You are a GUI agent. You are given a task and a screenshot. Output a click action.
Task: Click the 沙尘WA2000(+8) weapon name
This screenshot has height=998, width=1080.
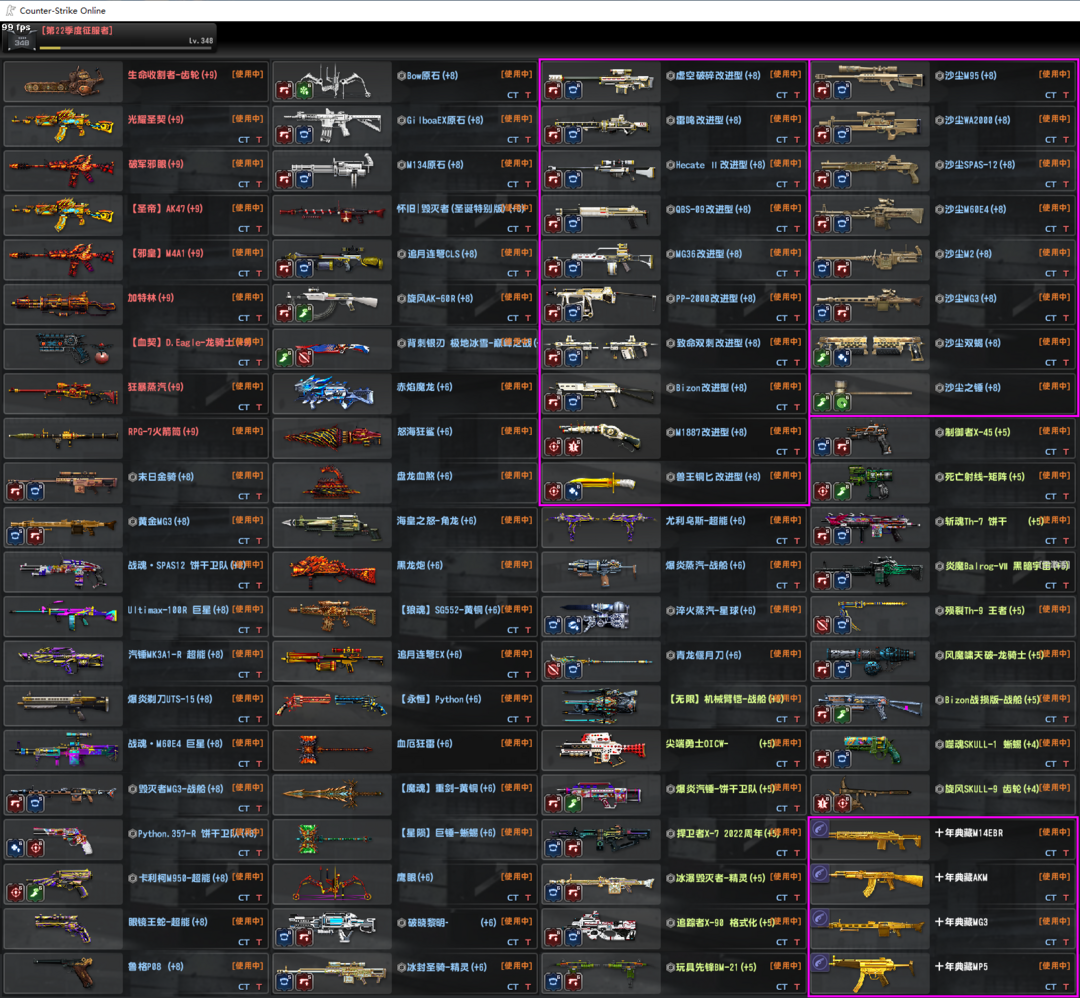pos(977,120)
